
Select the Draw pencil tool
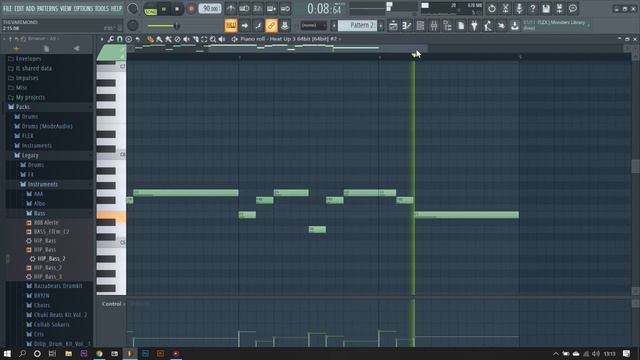(150, 39)
